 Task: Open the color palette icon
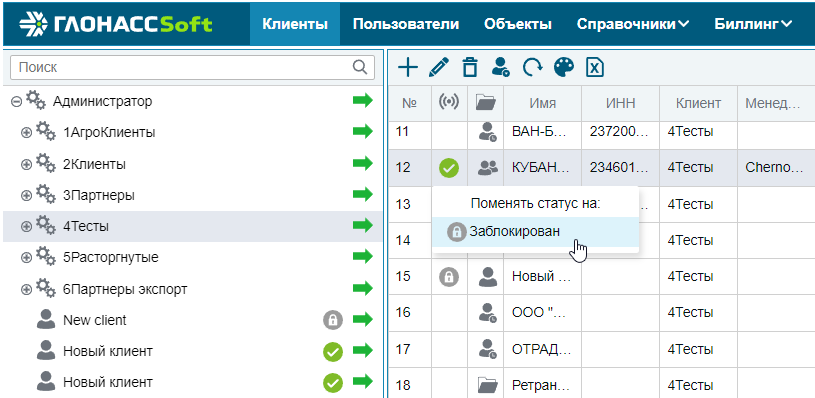tap(564, 68)
